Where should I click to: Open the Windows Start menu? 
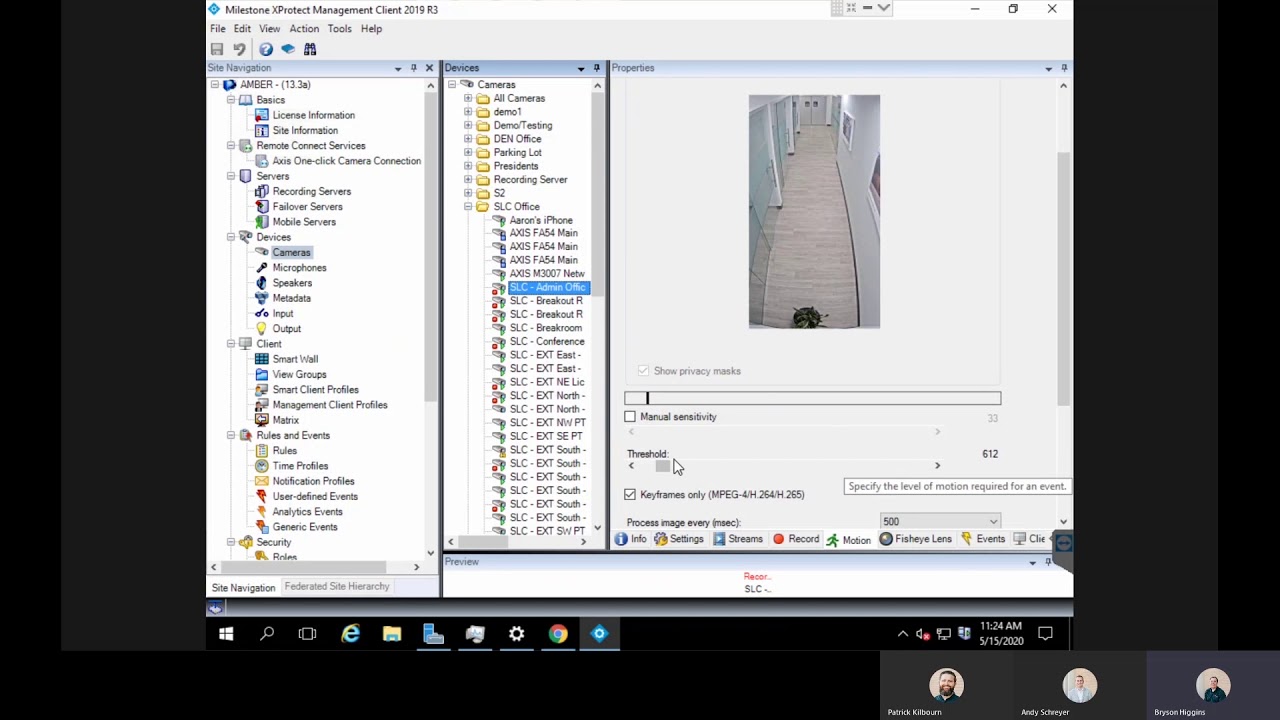click(x=226, y=634)
